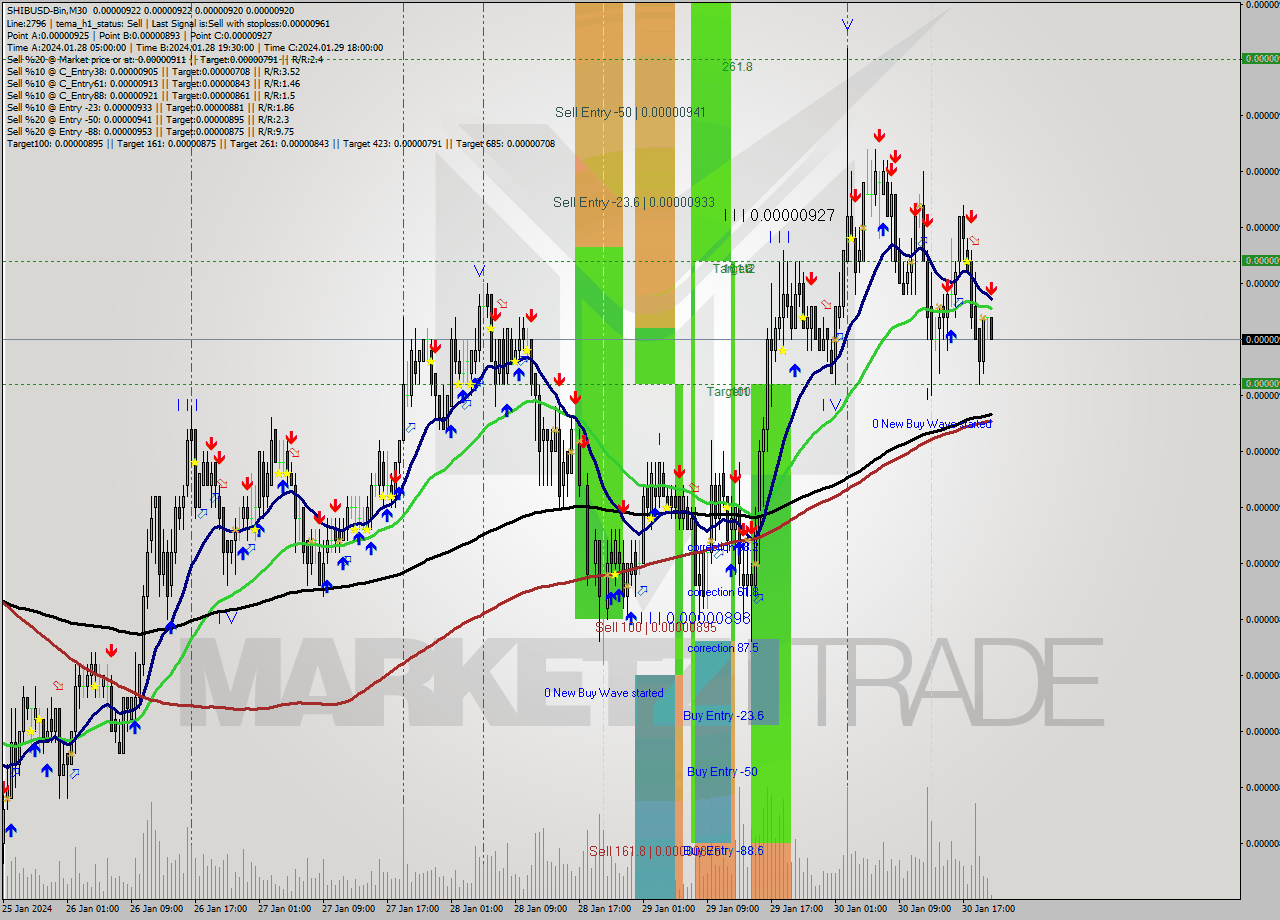Click the 'Sell %20 @ Entry -50' info line

(x=148, y=119)
